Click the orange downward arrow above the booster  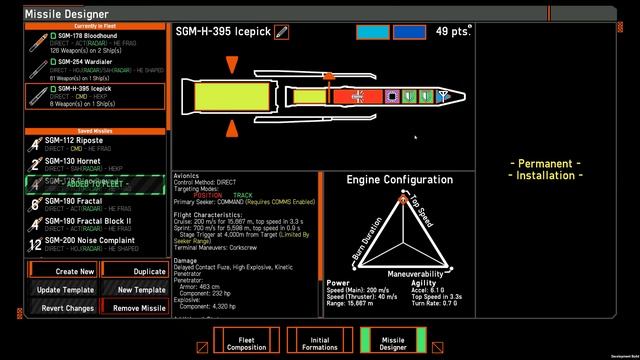click(232, 64)
